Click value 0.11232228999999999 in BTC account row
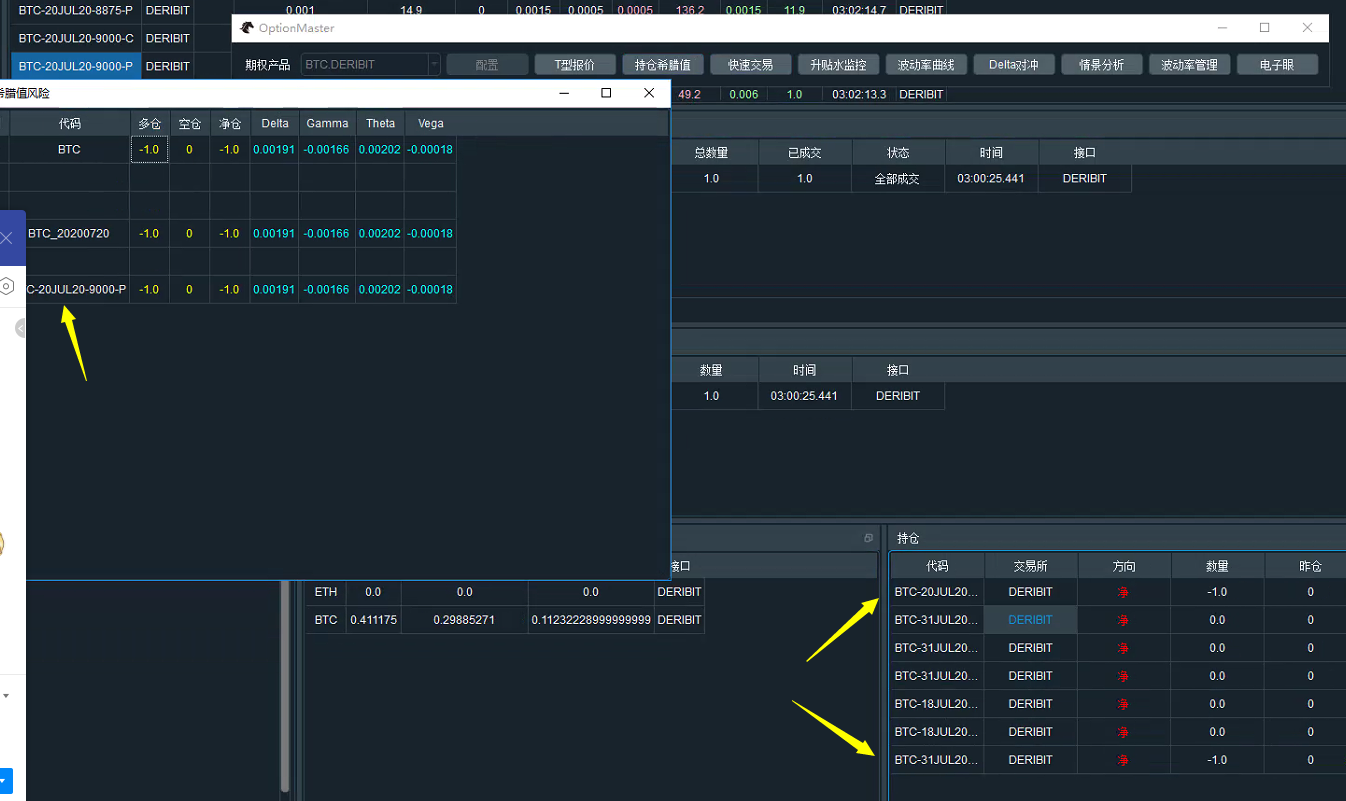Screen dimensions: 1346x801 [x=591, y=620]
